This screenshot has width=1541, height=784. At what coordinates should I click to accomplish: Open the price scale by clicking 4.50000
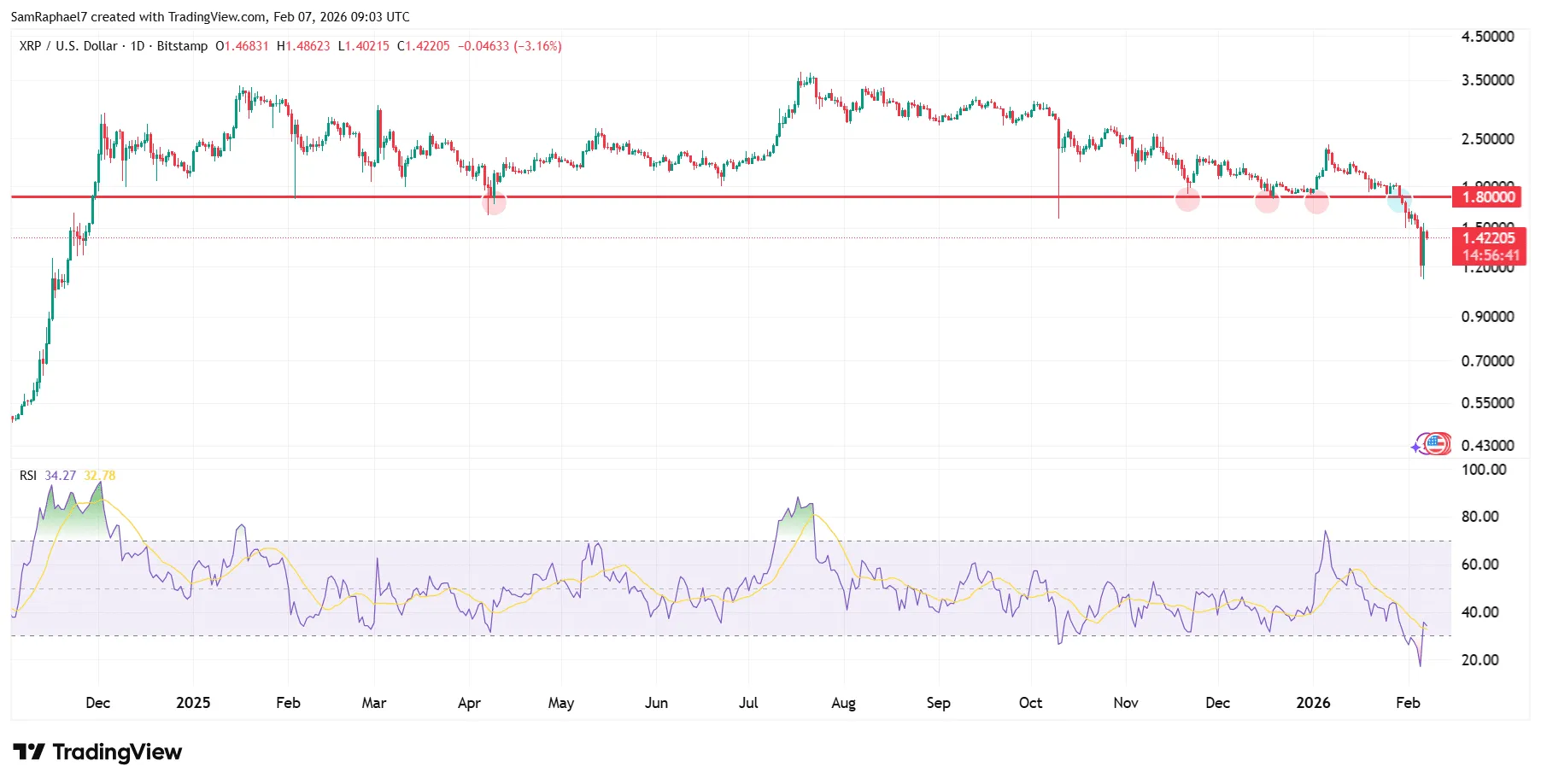click(1488, 36)
